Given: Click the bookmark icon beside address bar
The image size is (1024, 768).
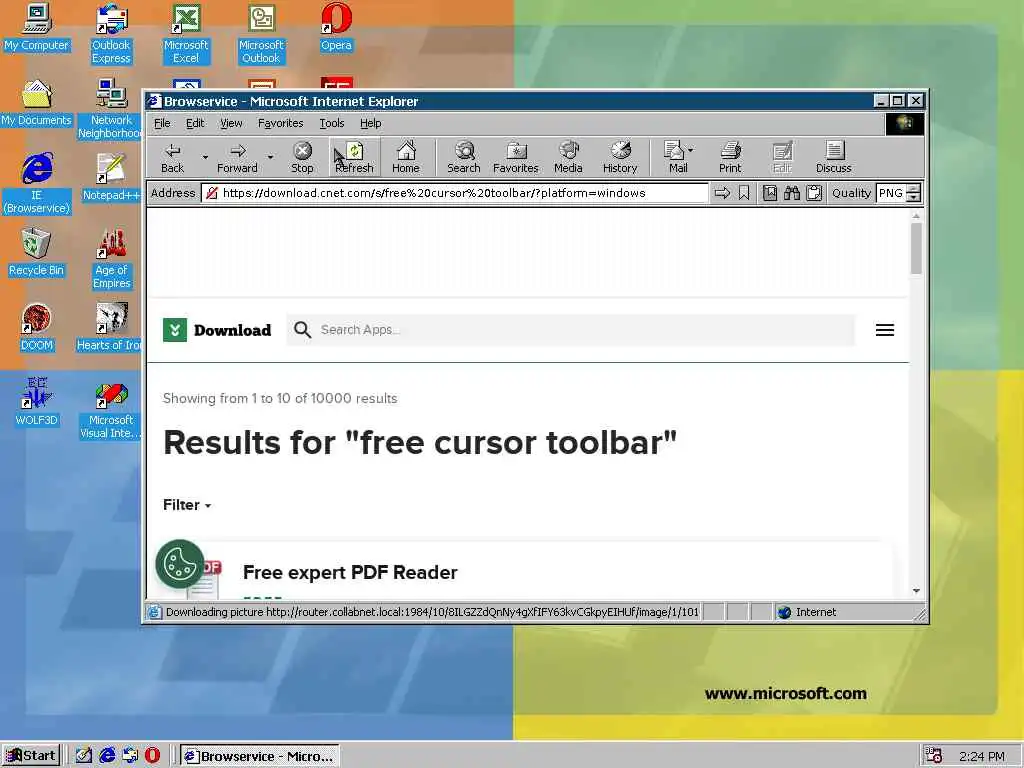Looking at the screenshot, I should (744, 193).
